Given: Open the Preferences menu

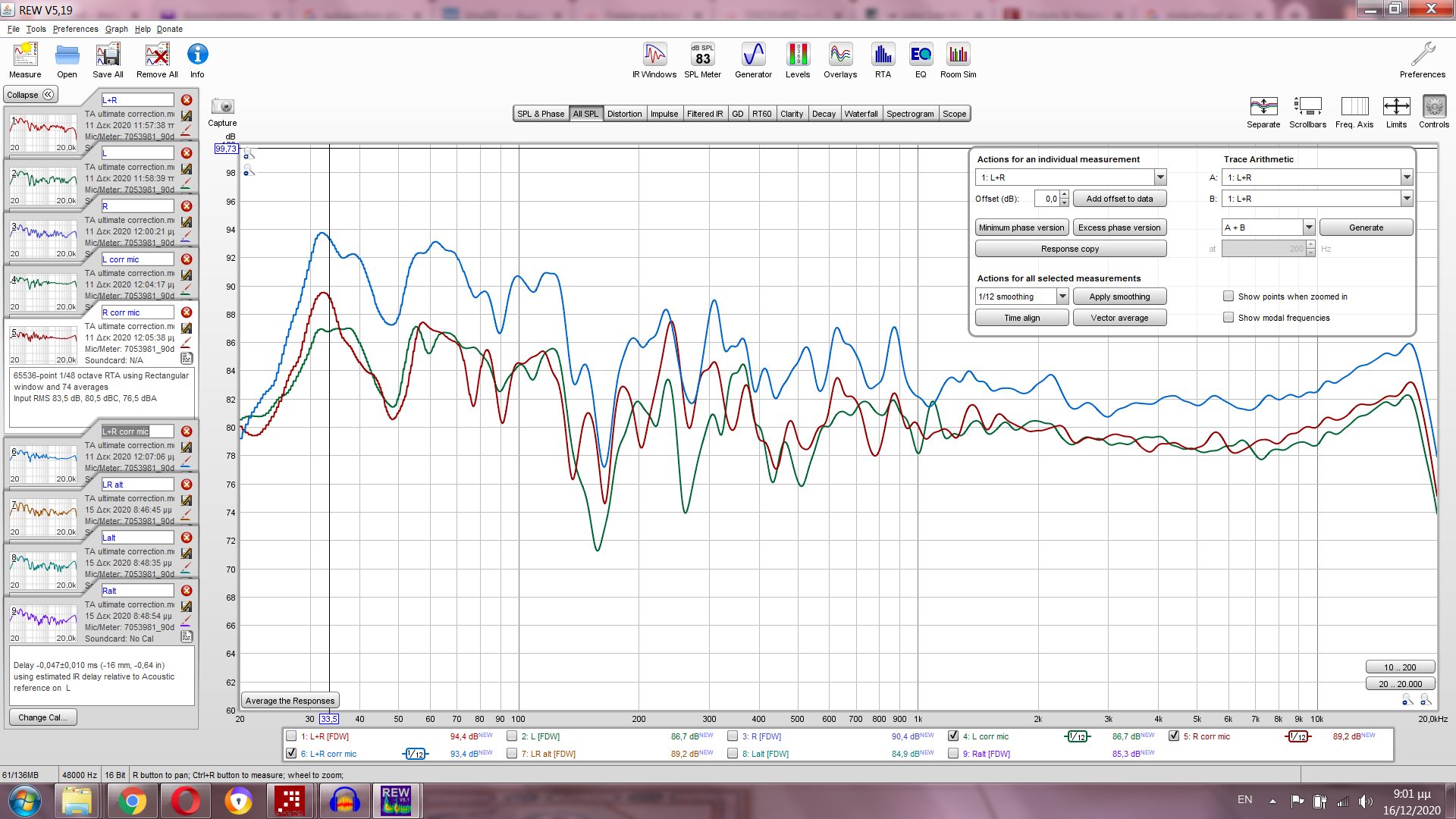Looking at the screenshot, I should (75, 29).
